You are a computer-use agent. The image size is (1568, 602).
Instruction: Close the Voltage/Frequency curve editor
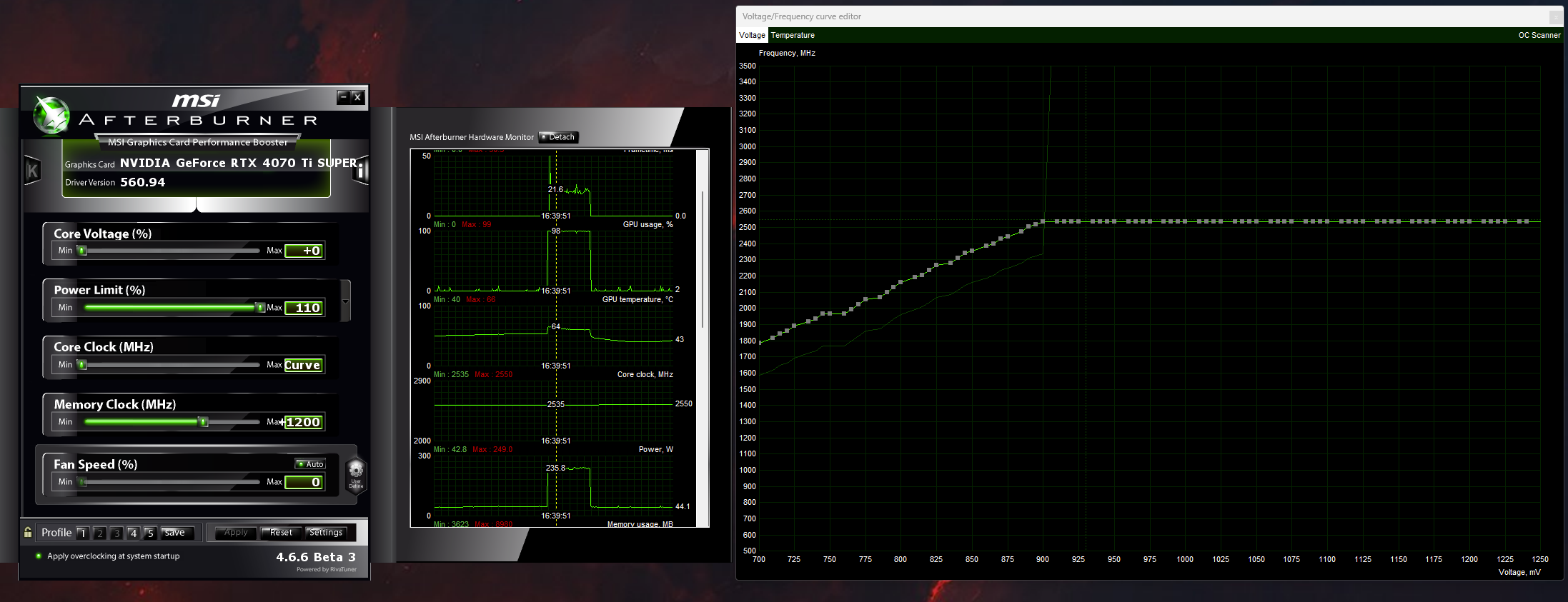pos(1555,16)
